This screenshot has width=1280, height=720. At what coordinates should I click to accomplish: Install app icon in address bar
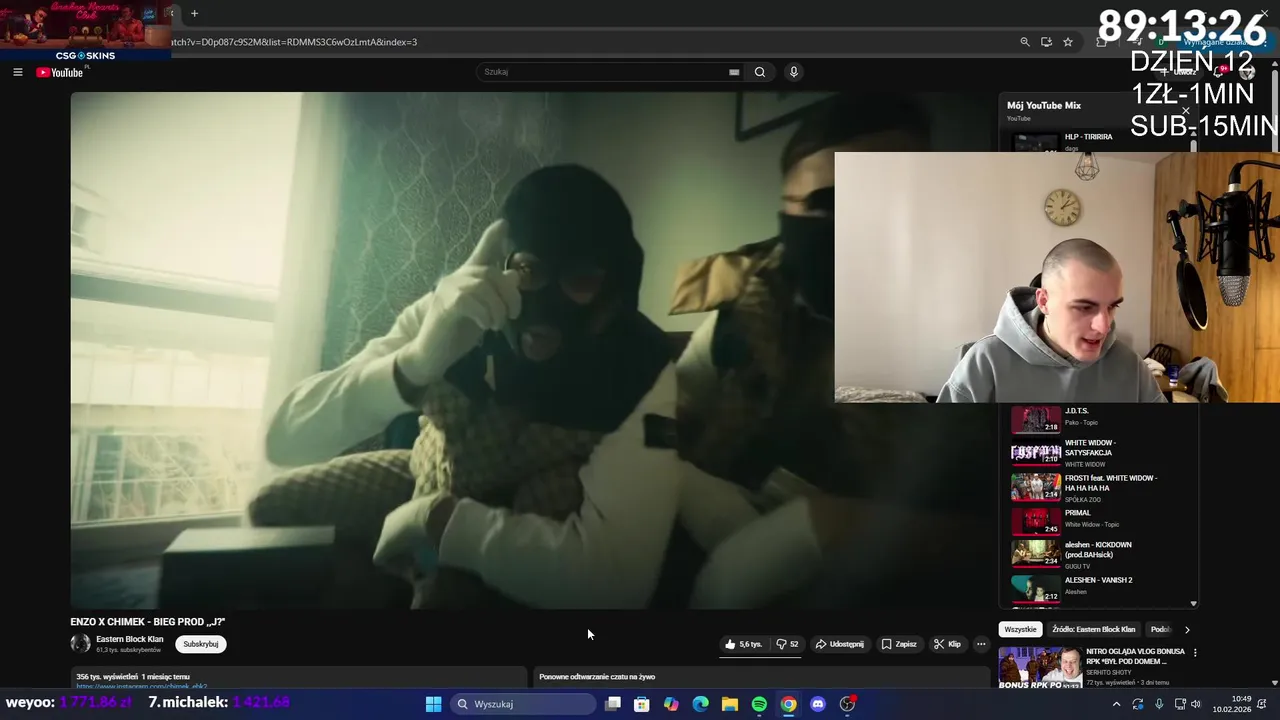[1046, 42]
